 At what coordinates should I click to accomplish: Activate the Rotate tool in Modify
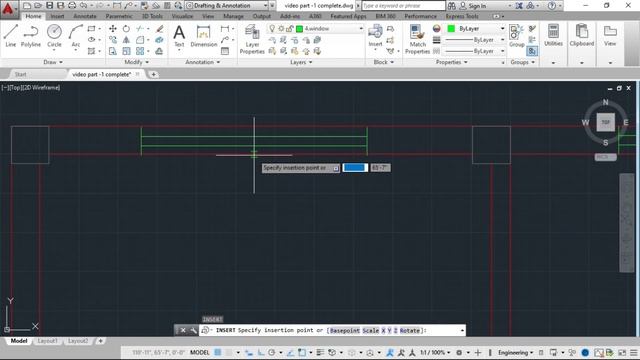click(126, 29)
